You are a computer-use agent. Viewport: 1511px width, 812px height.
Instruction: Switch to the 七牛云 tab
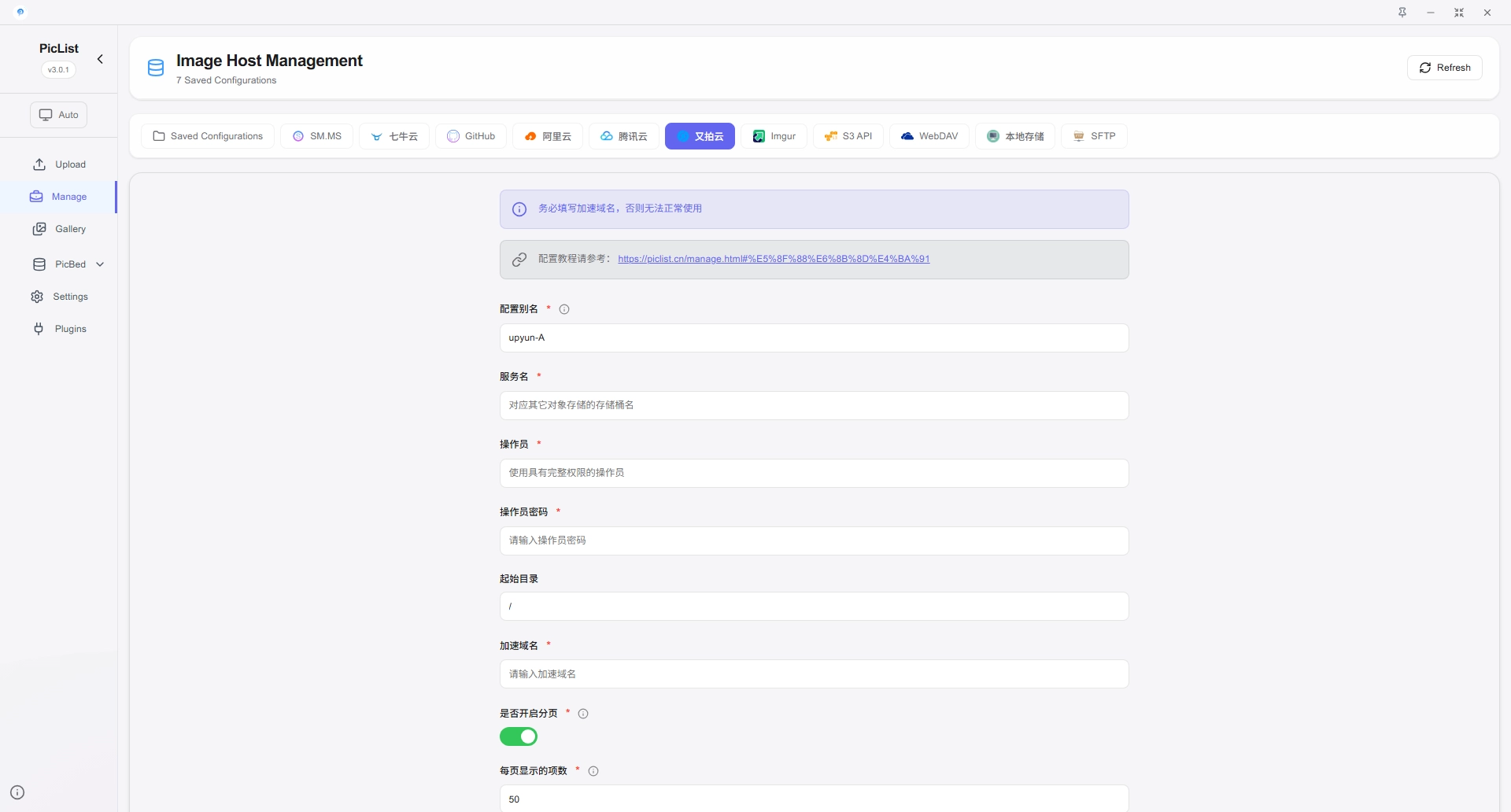(x=394, y=136)
